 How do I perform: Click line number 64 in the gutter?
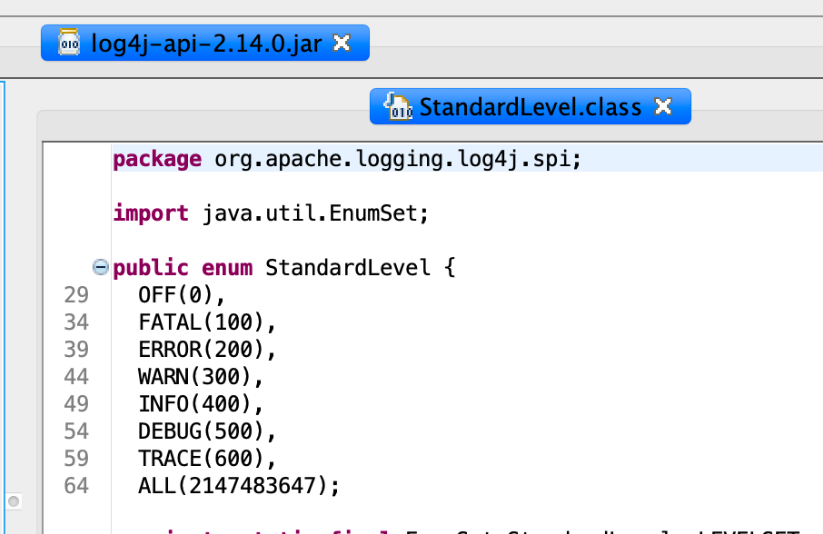pyautogui.click(x=76, y=486)
